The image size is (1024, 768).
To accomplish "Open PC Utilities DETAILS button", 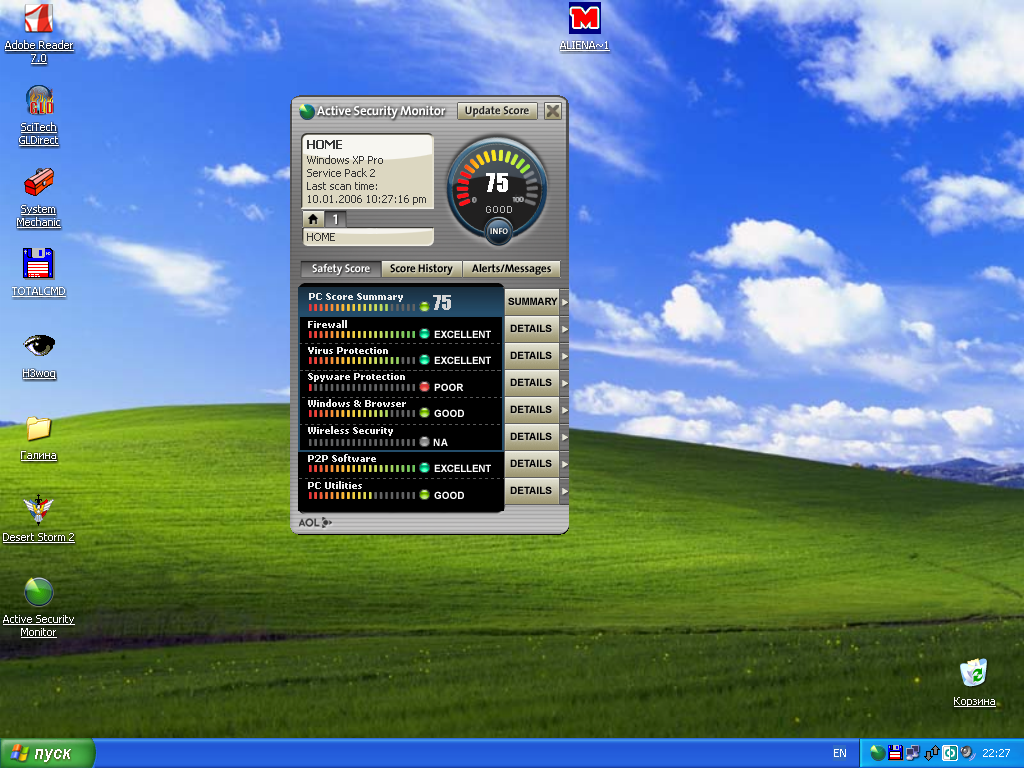I will 532,490.
